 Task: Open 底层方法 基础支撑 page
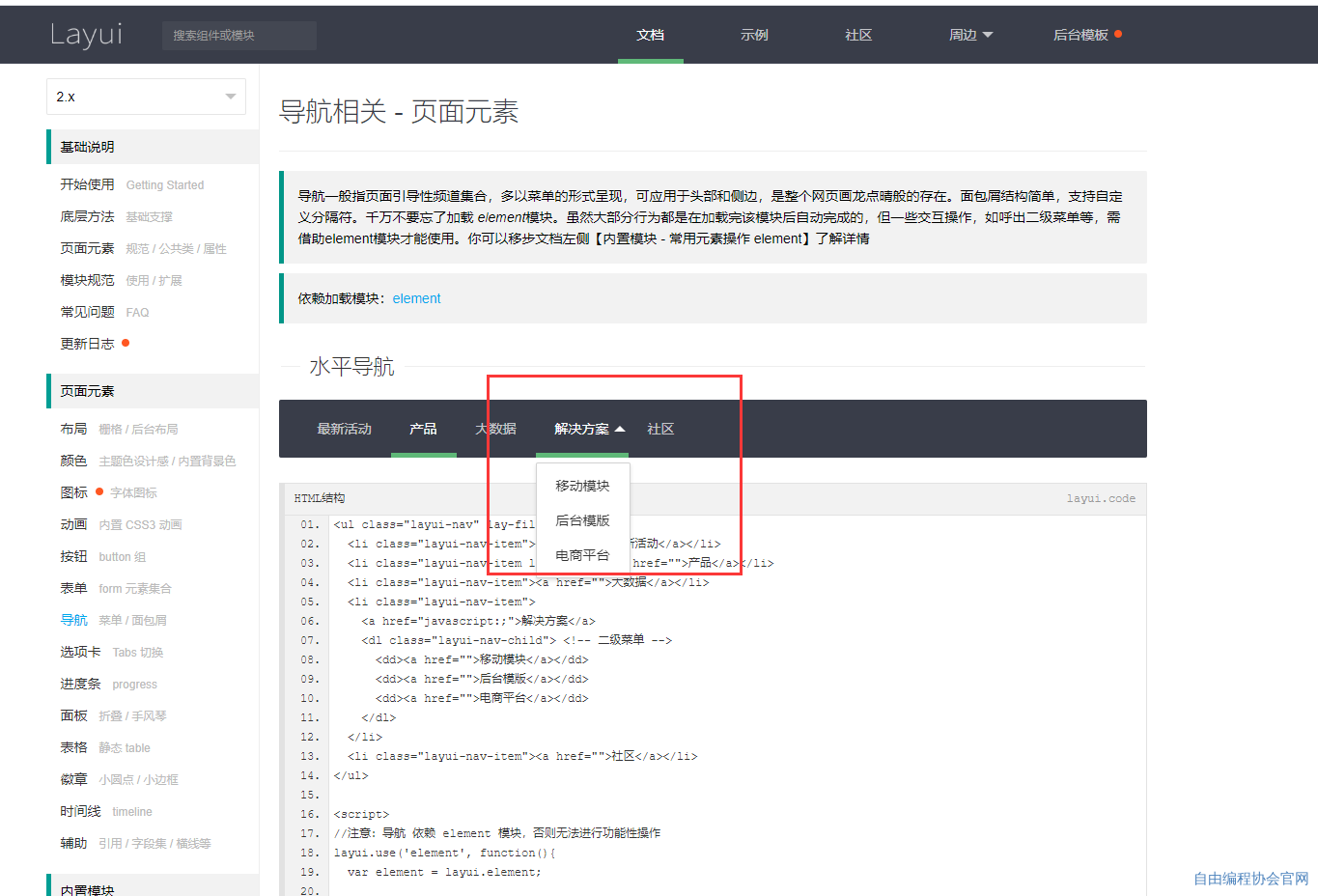(x=117, y=216)
